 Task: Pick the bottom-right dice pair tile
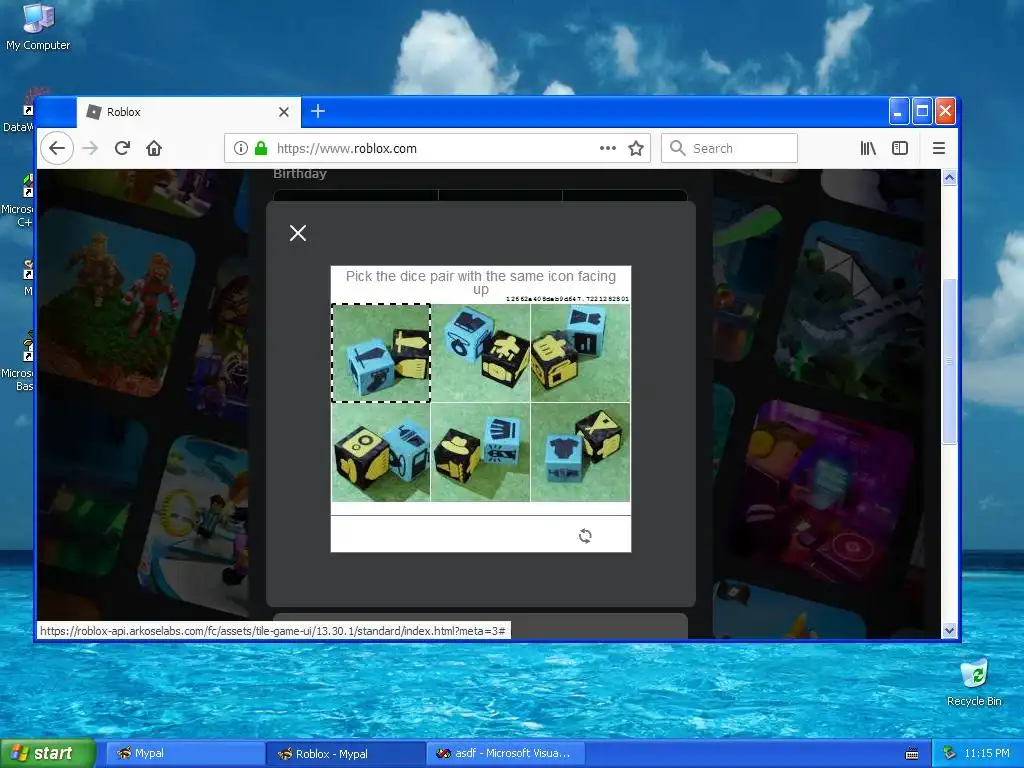pos(581,453)
